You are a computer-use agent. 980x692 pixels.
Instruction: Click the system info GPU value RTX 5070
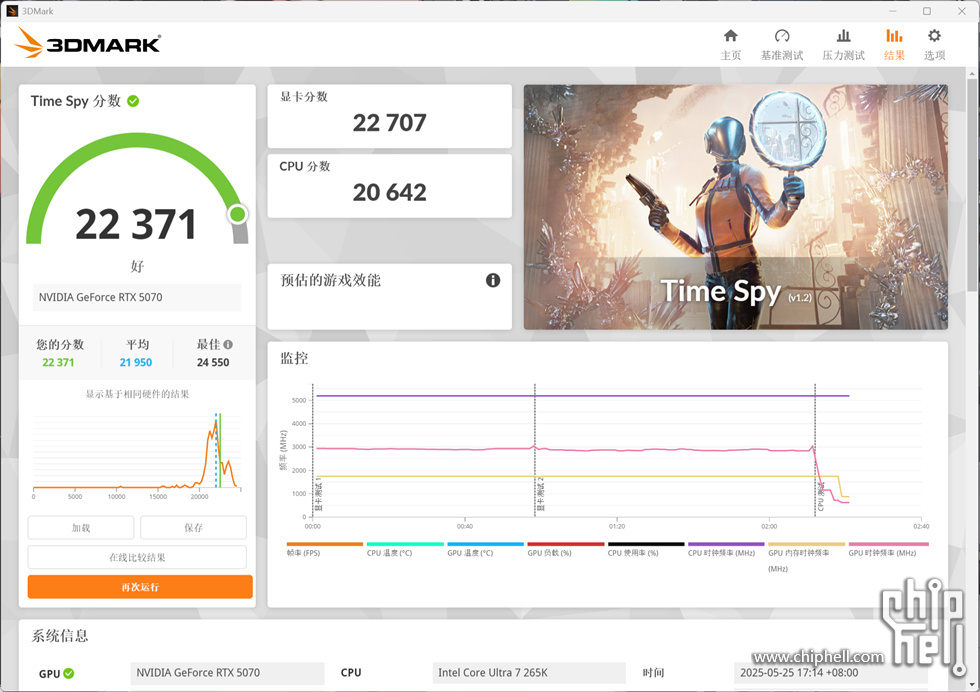(x=228, y=673)
